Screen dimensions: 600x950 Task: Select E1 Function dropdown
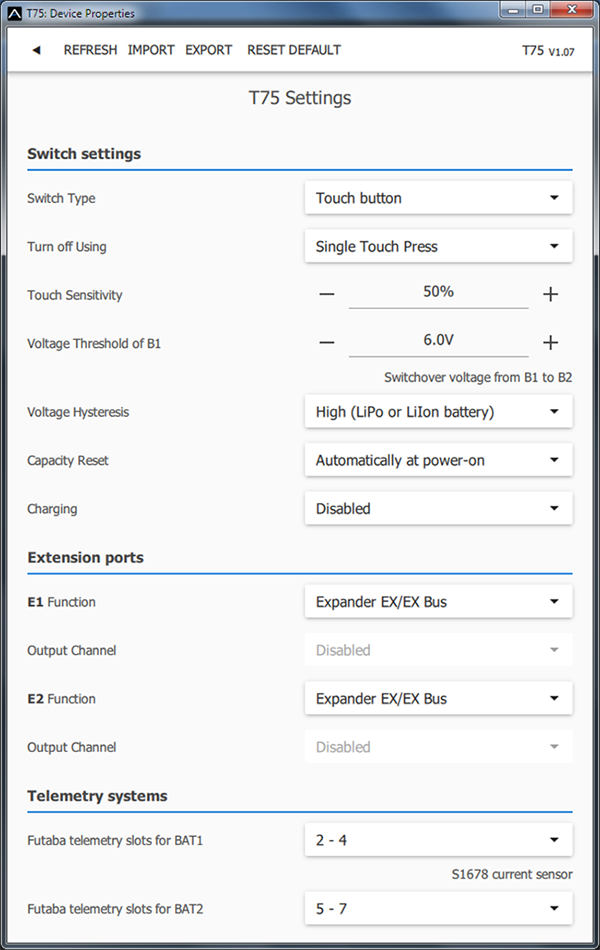point(438,602)
